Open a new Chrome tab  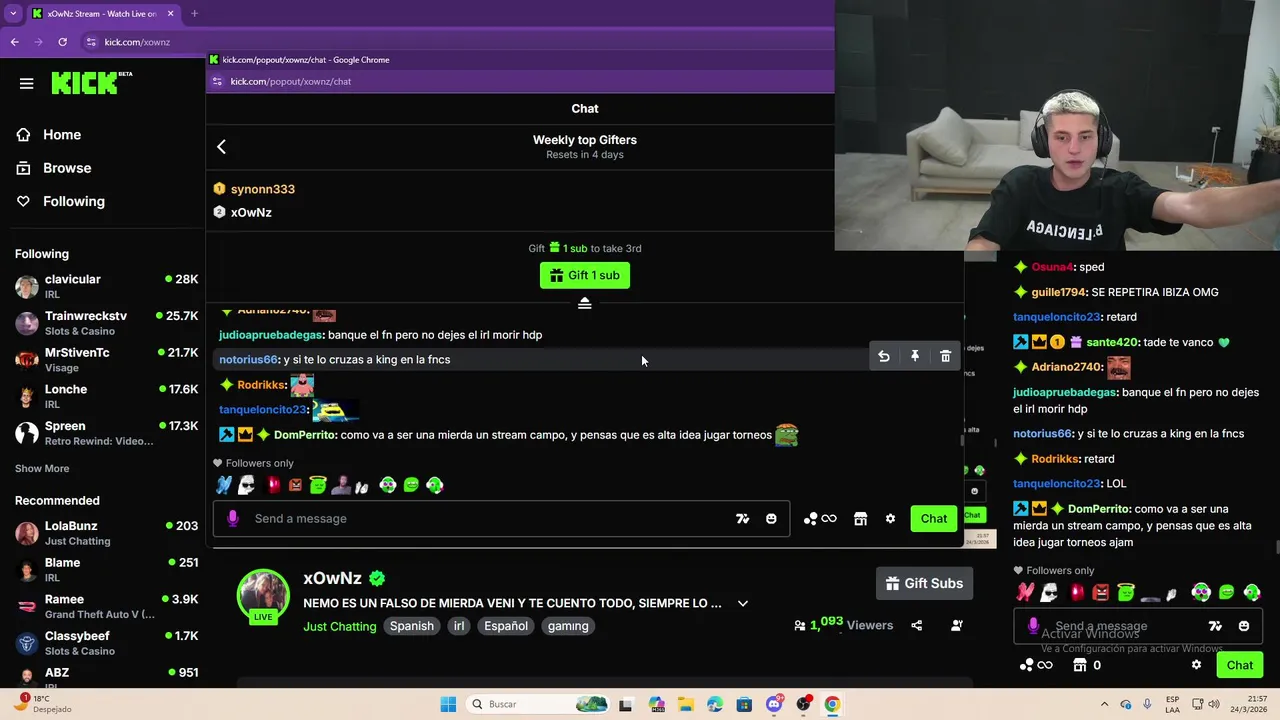pos(194,14)
